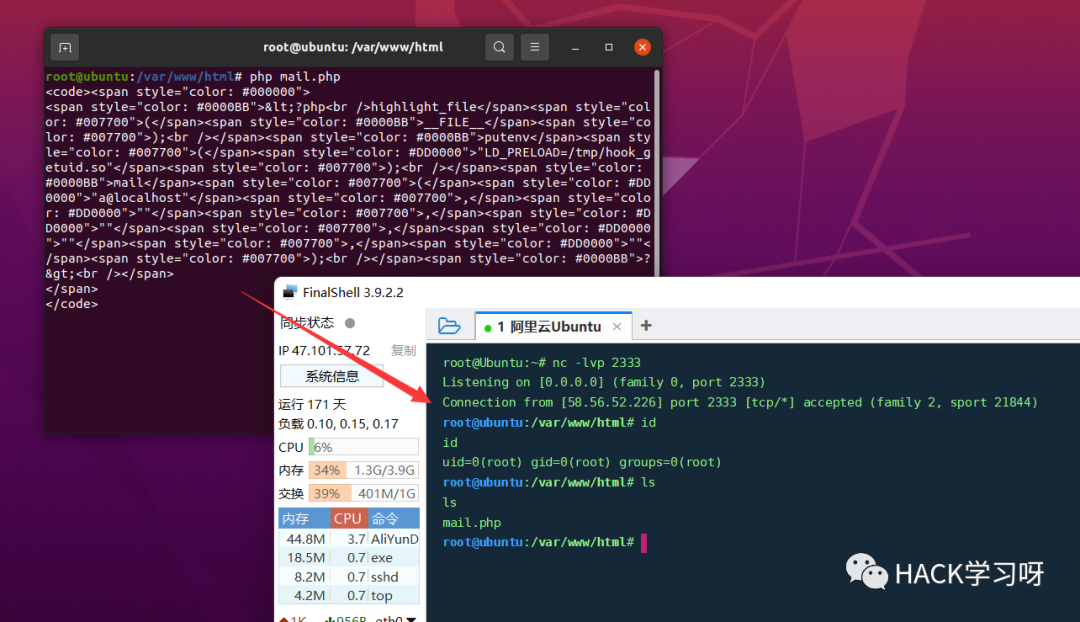Open the terminal hamburger menu

pos(534,48)
